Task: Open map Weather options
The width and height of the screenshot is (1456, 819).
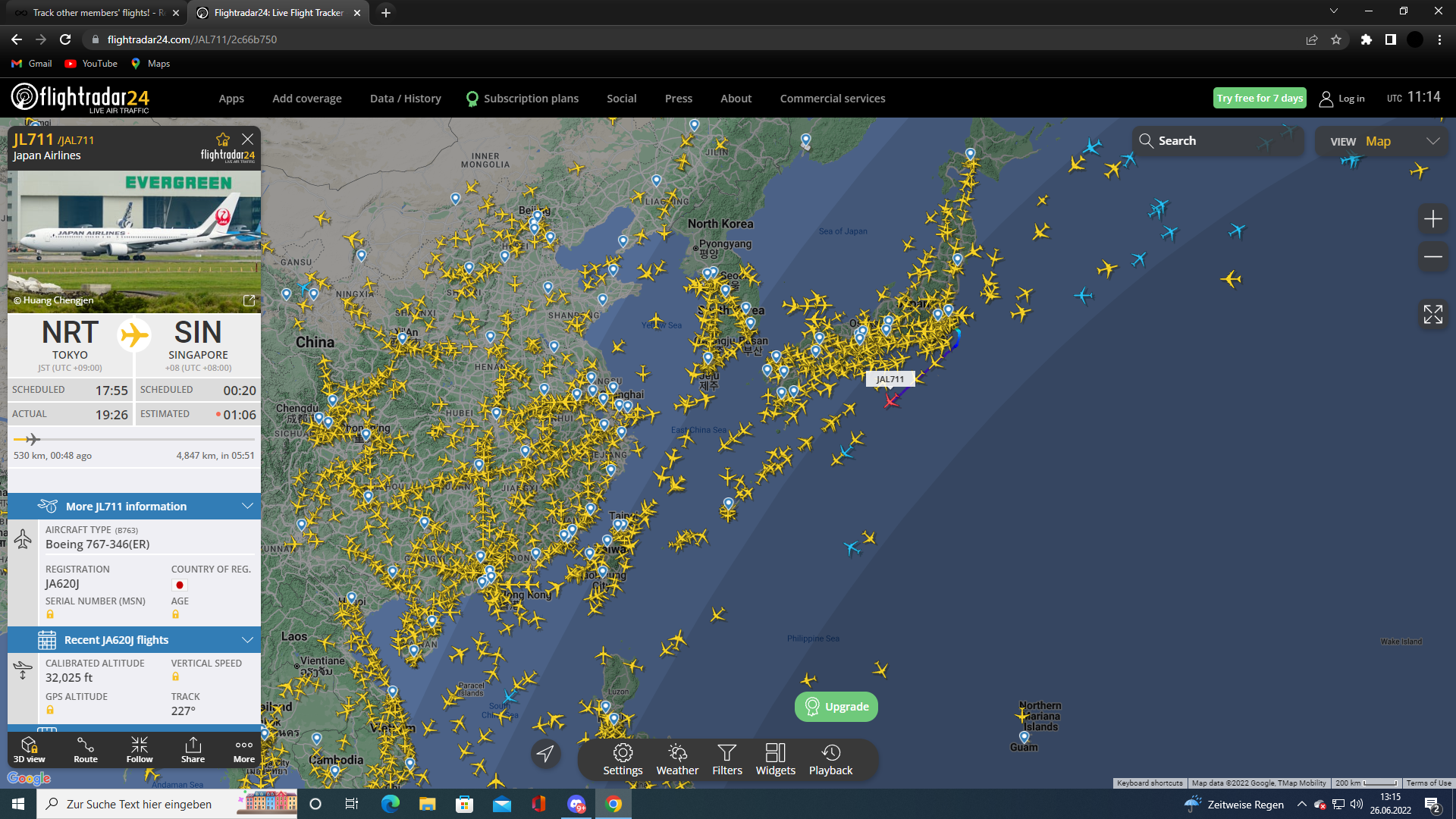Action: (677, 759)
